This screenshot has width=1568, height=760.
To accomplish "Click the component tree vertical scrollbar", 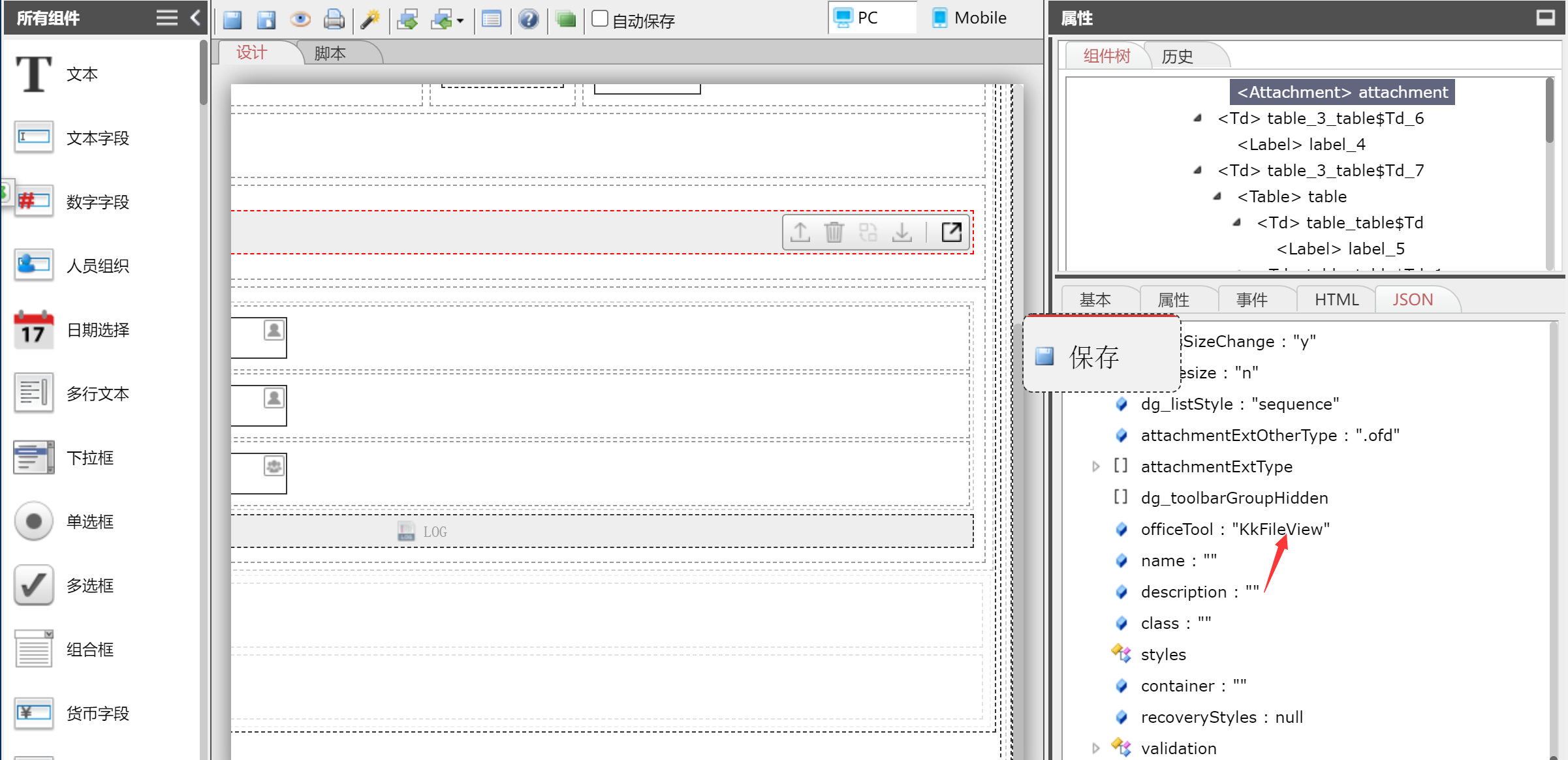I will click(1550, 111).
